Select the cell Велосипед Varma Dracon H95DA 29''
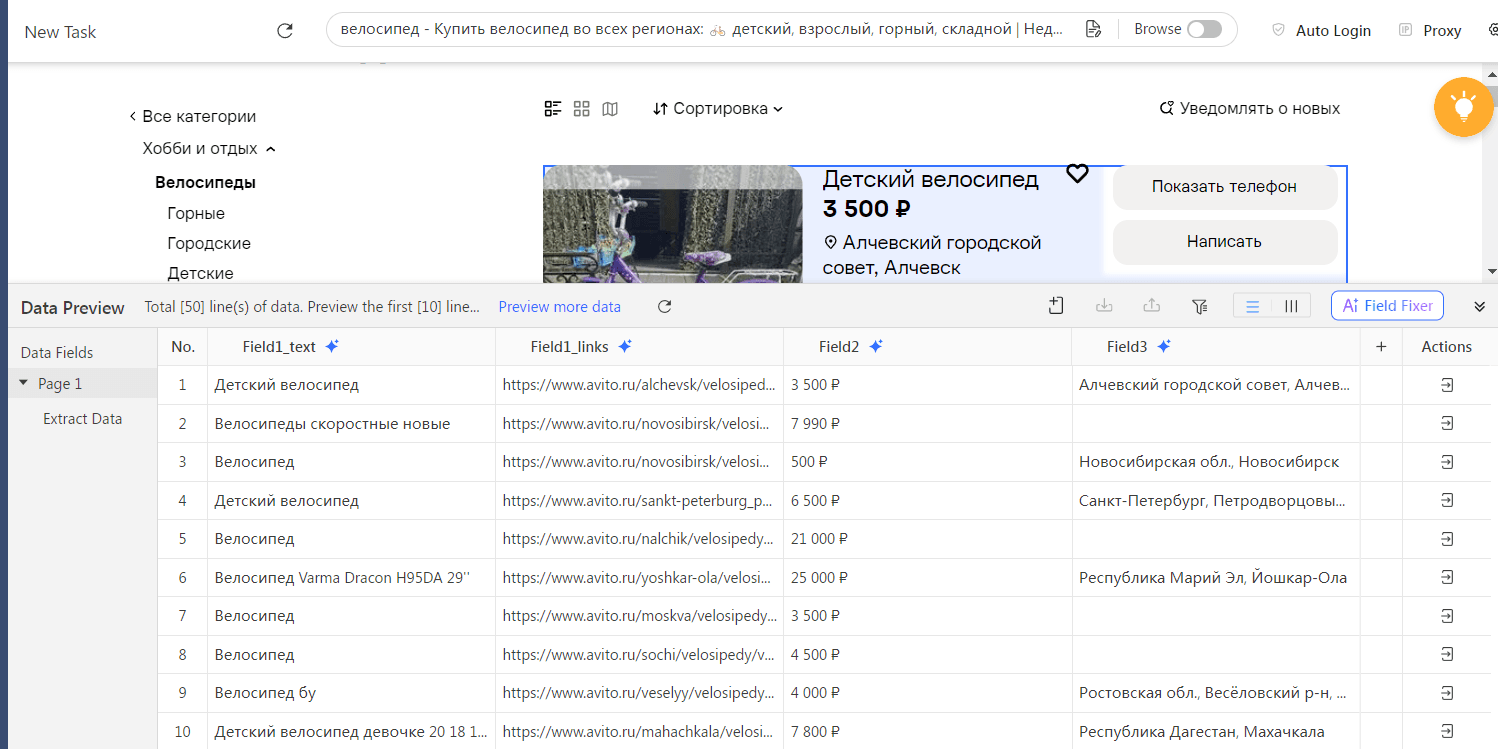The width and height of the screenshot is (1498, 749). 351,578
